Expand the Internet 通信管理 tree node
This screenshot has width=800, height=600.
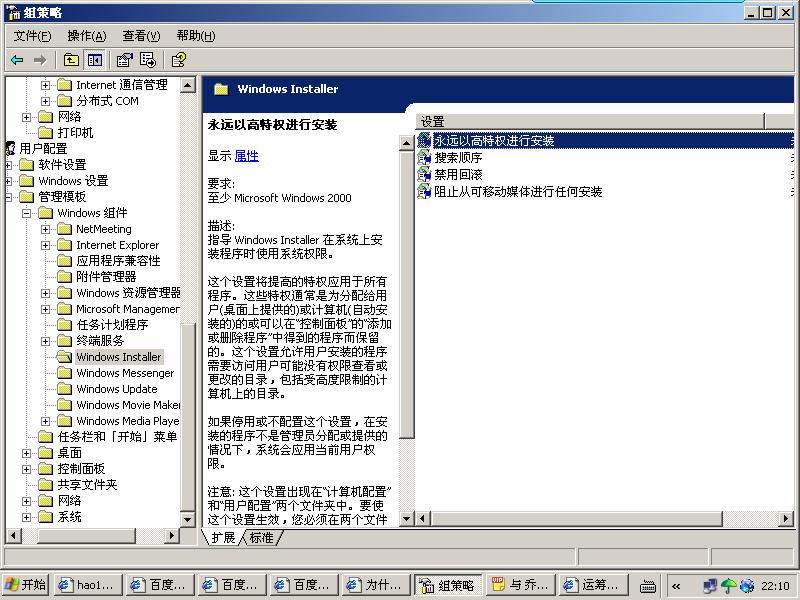click(45, 85)
